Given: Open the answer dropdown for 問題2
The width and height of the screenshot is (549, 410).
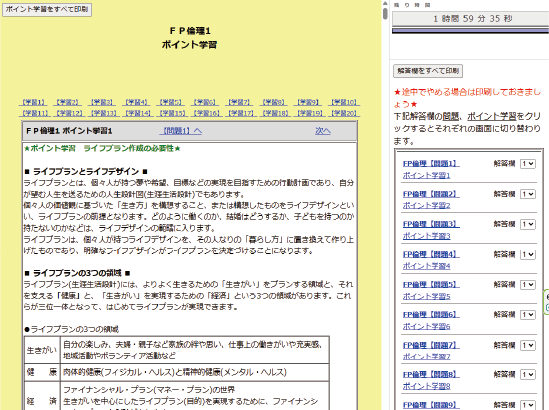Looking at the screenshot, I should [x=528, y=194].
